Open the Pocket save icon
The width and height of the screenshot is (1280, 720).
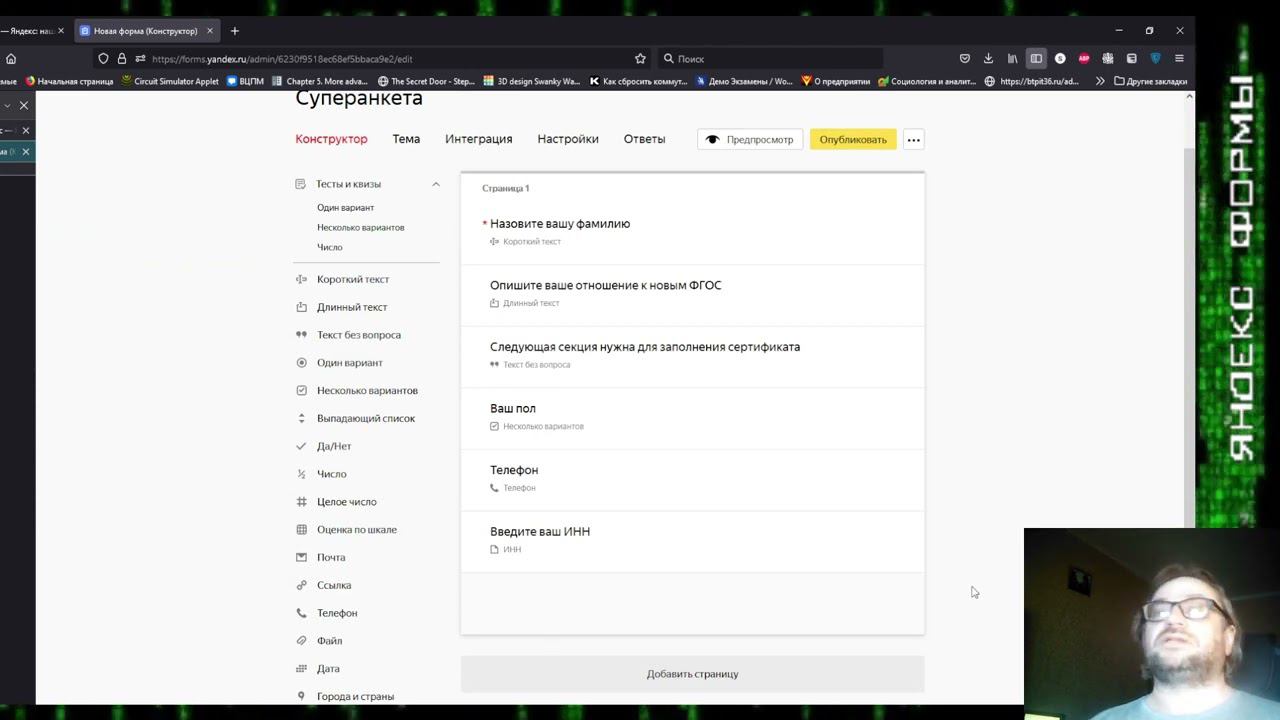(964, 59)
